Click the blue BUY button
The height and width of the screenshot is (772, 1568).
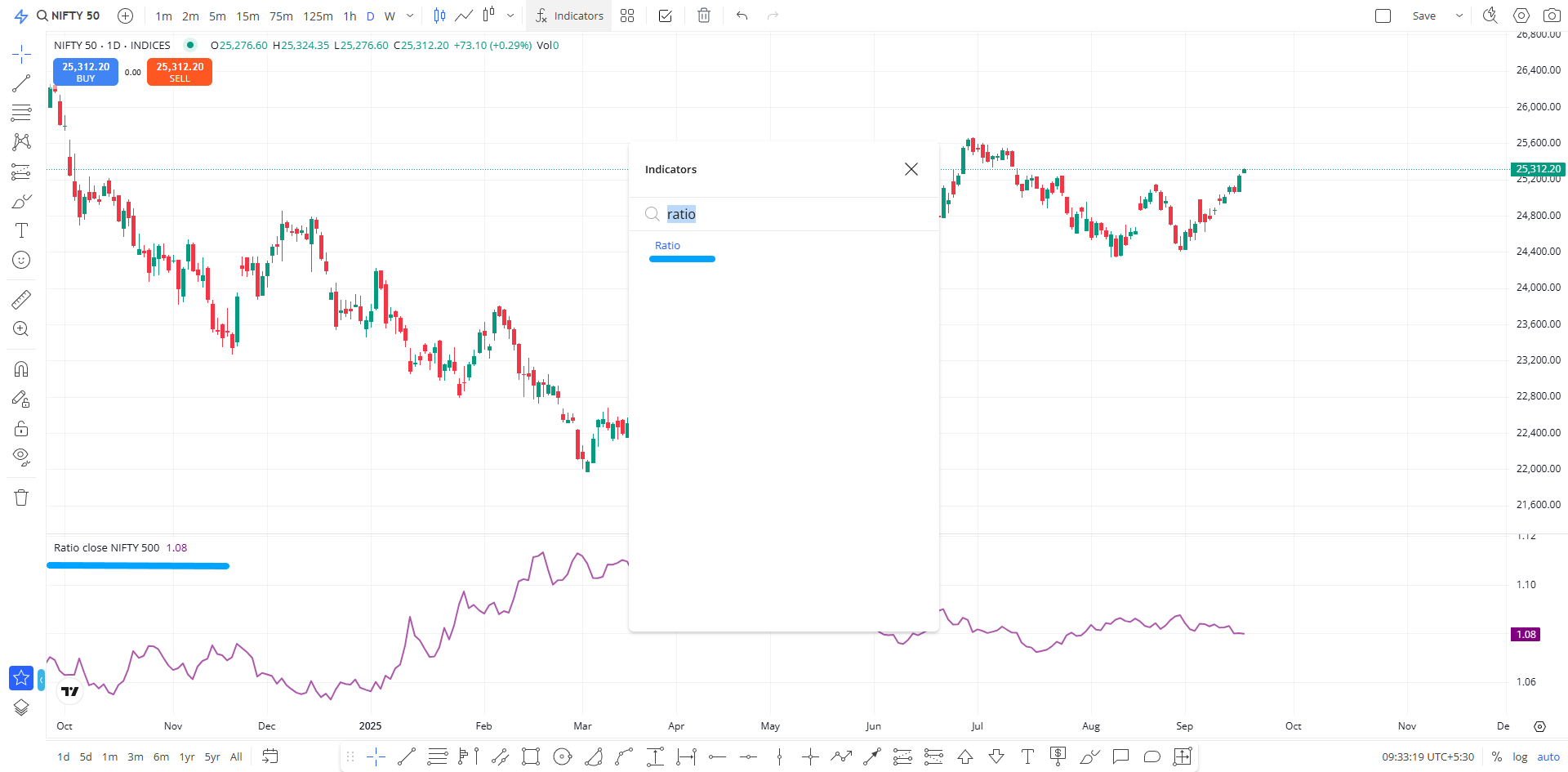tap(86, 72)
